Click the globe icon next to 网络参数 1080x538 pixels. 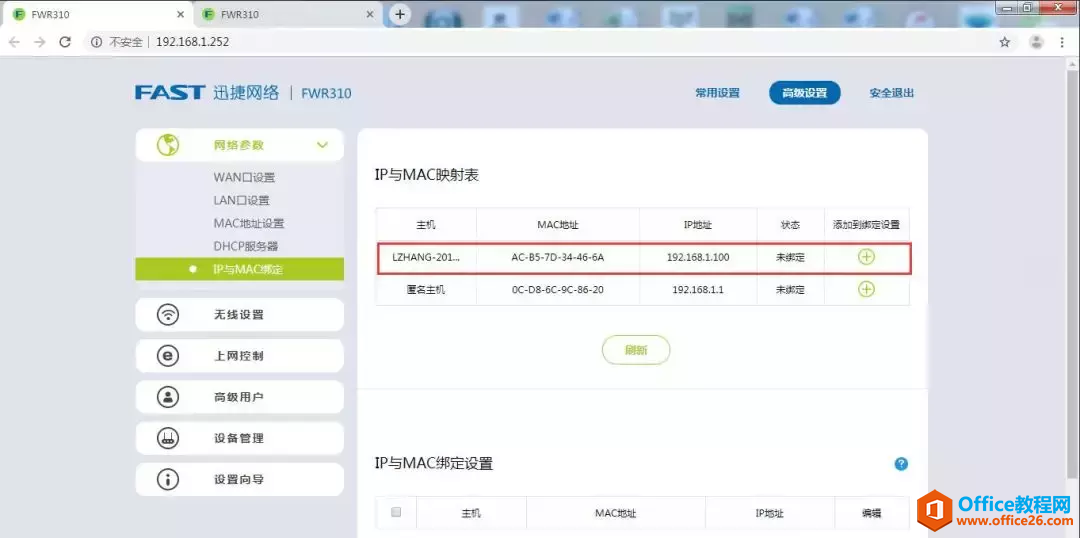(168, 145)
